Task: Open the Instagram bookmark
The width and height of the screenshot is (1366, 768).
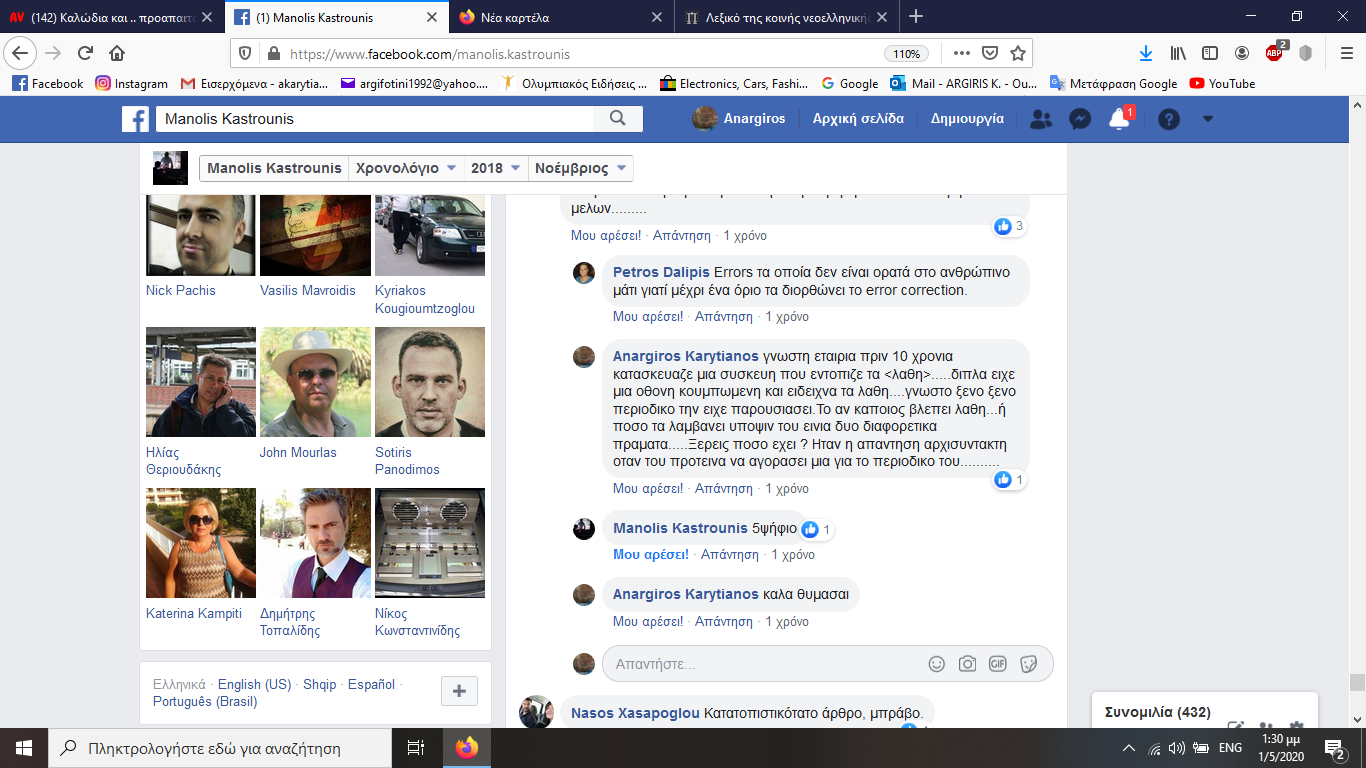Action: tap(131, 84)
